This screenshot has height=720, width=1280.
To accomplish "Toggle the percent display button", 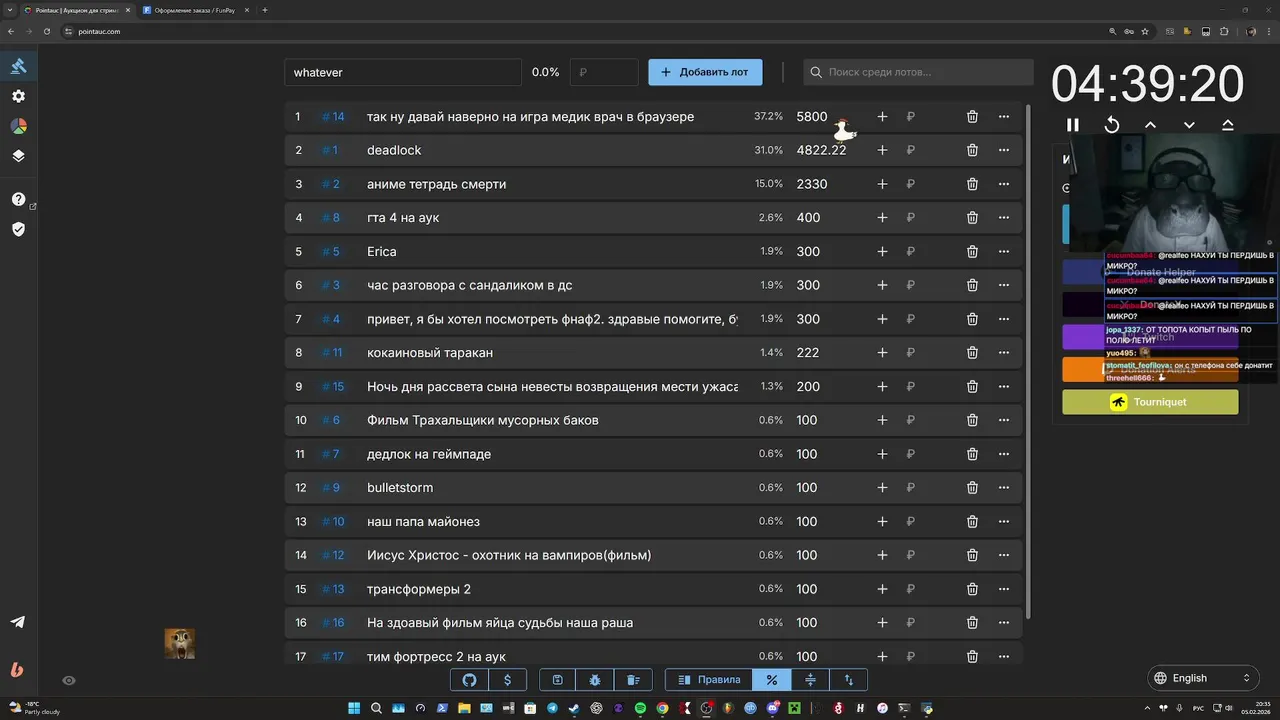I will (772, 680).
